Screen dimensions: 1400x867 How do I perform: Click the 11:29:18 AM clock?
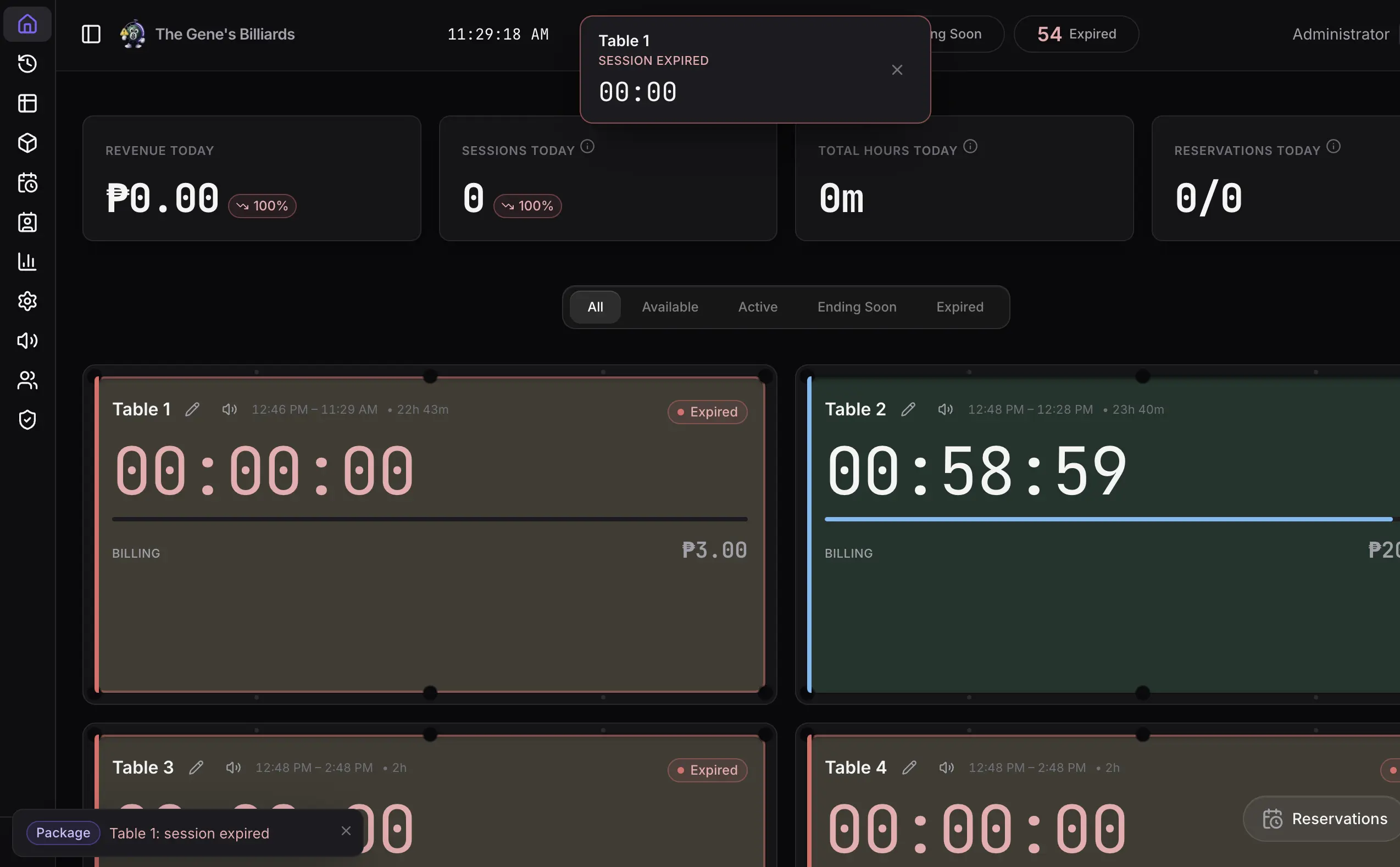(x=498, y=34)
